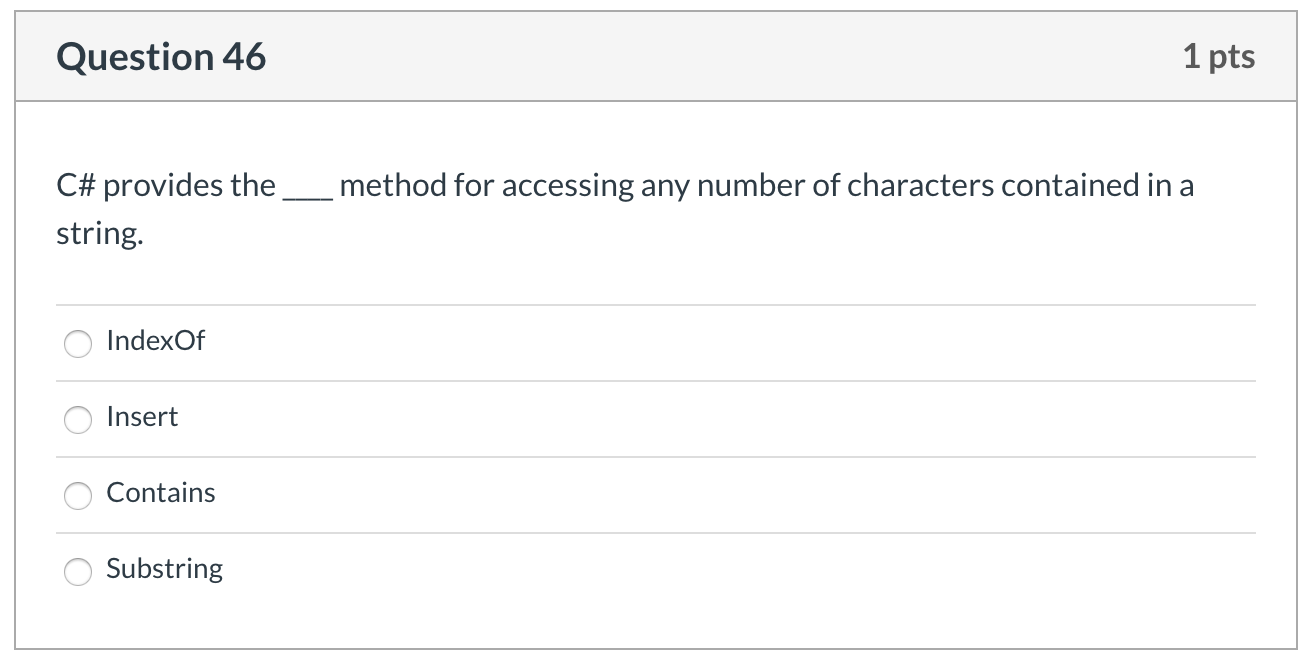This screenshot has height=658, width=1306.
Task: Click the Contains radio circle
Action: 78,495
